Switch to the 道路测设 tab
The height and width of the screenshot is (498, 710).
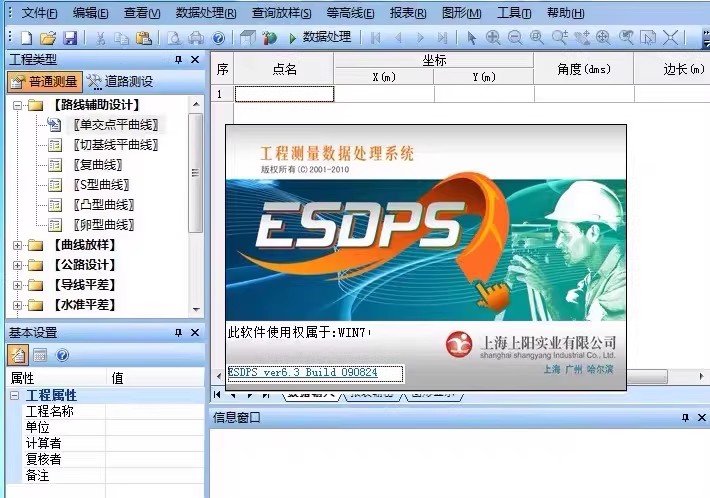(x=120, y=81)
